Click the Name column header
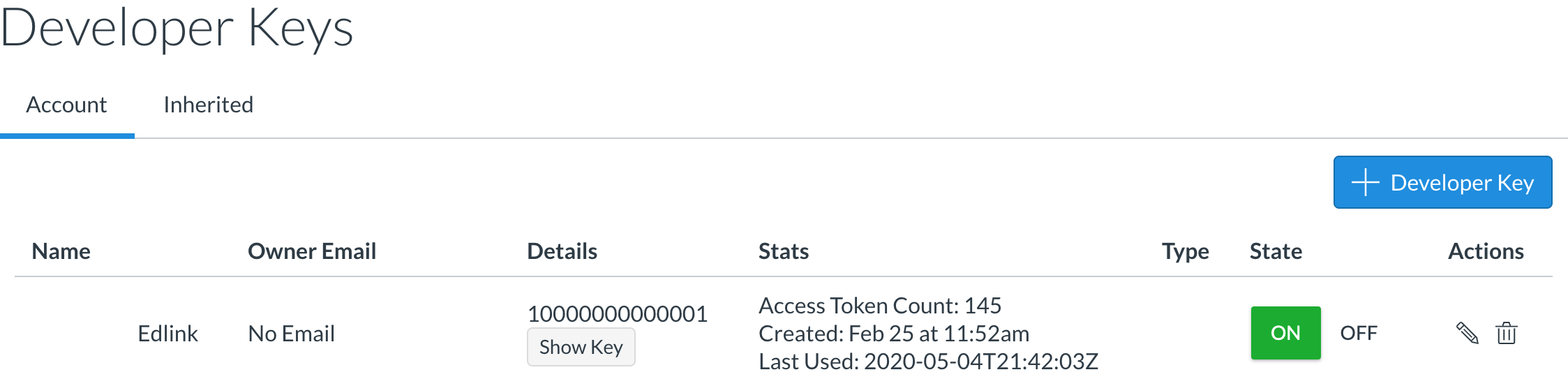1568x386 pixels. [61, 251]
